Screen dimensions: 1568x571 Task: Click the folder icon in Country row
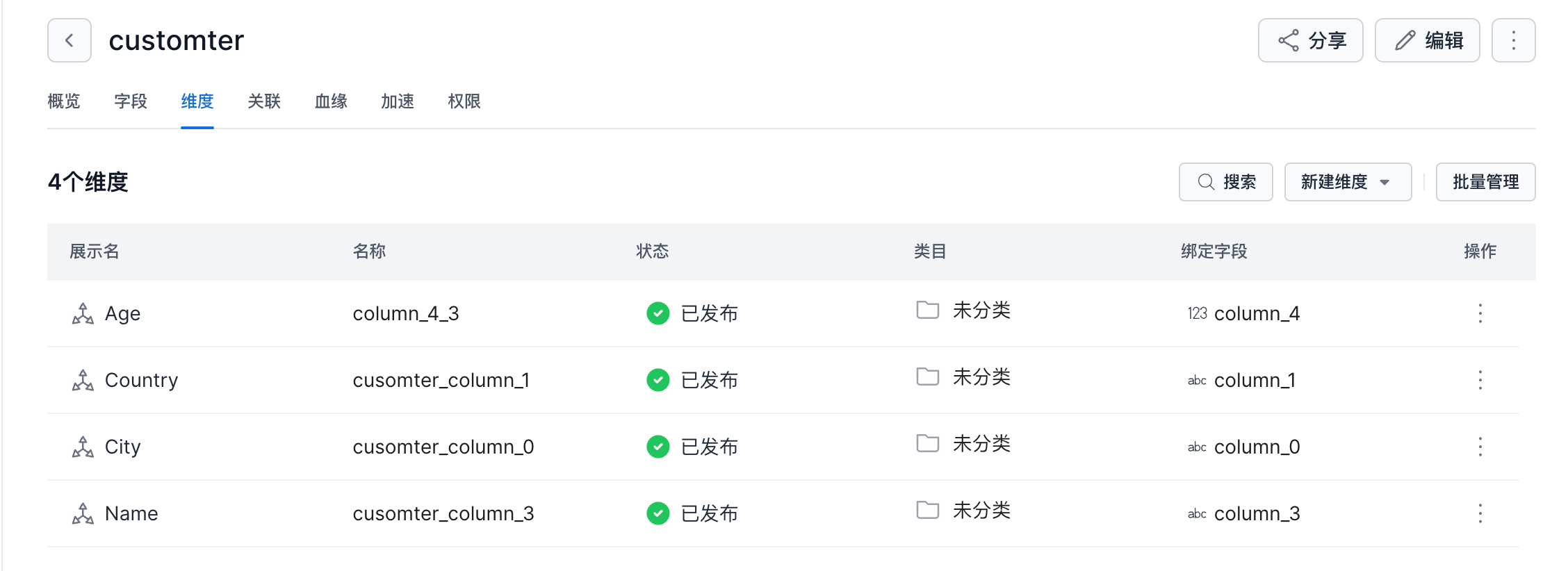pyautogui.click(x=927, y=377)
